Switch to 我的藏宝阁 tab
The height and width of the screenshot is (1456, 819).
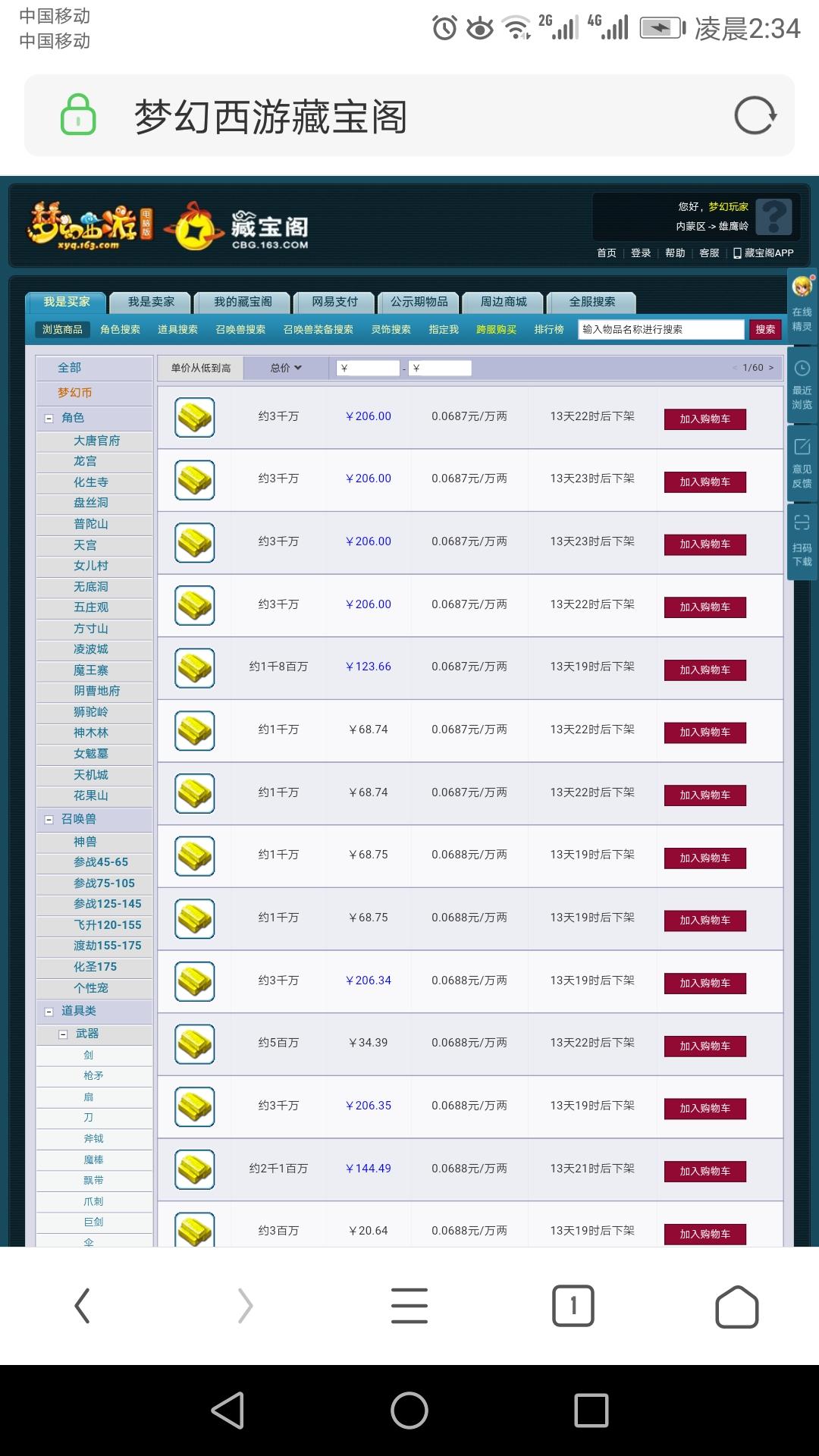(243, 302)
